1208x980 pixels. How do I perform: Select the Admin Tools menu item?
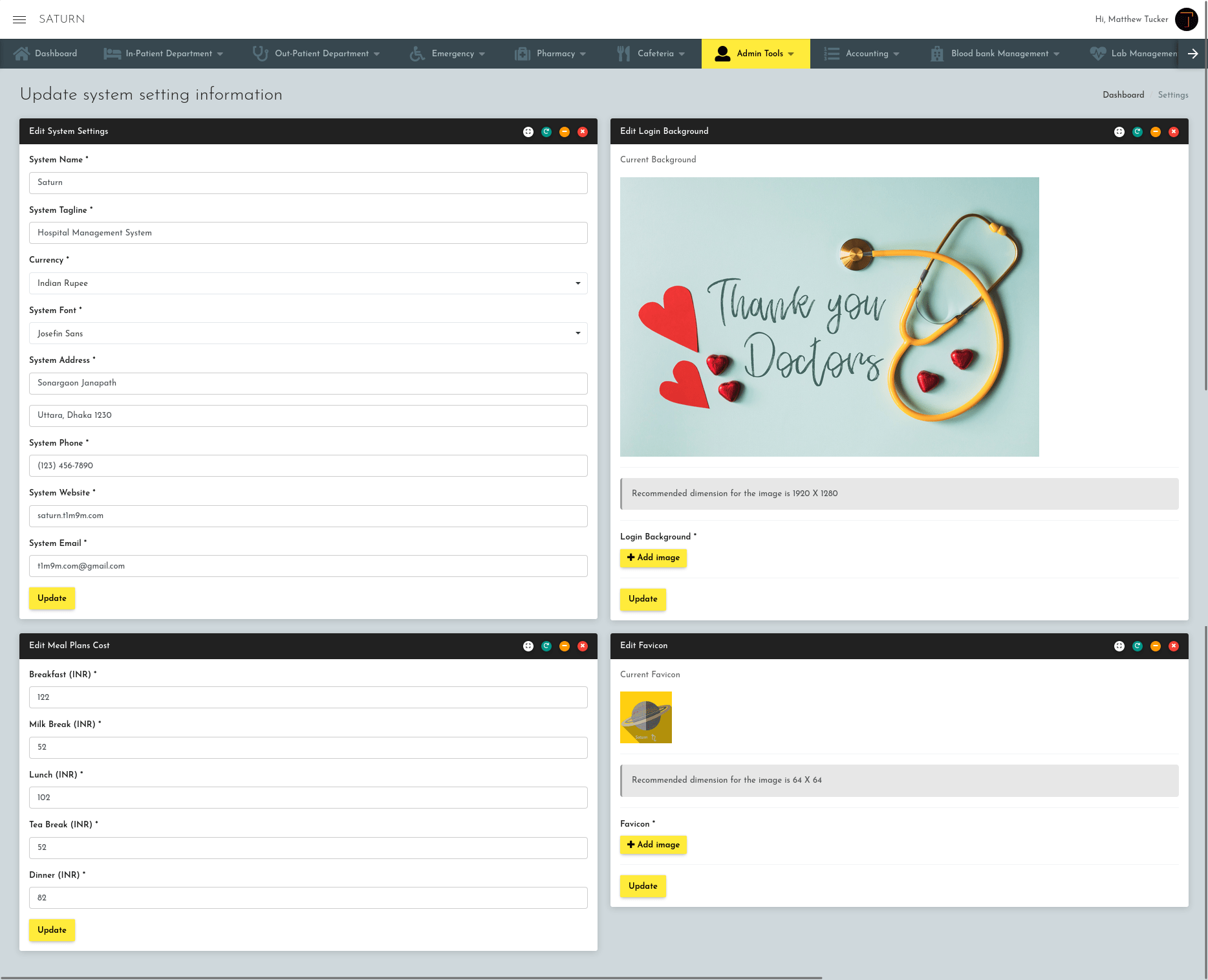(755, 53)
